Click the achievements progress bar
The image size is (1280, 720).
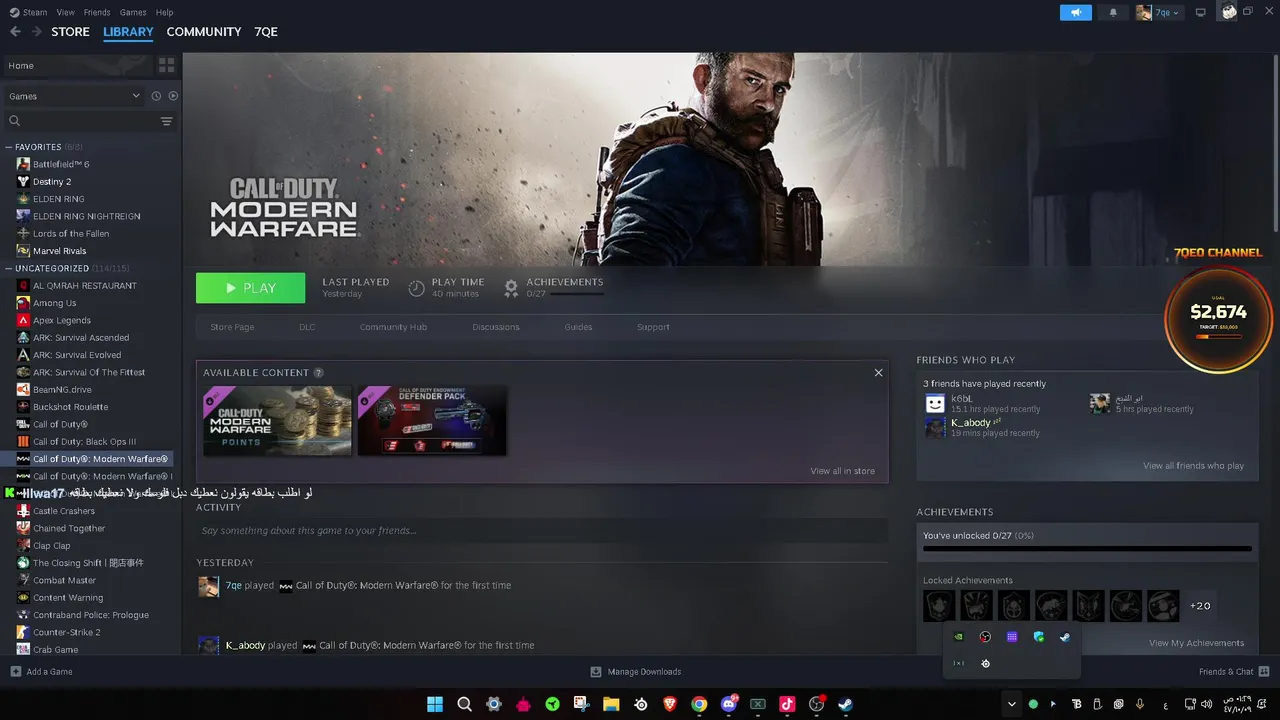1087,549
